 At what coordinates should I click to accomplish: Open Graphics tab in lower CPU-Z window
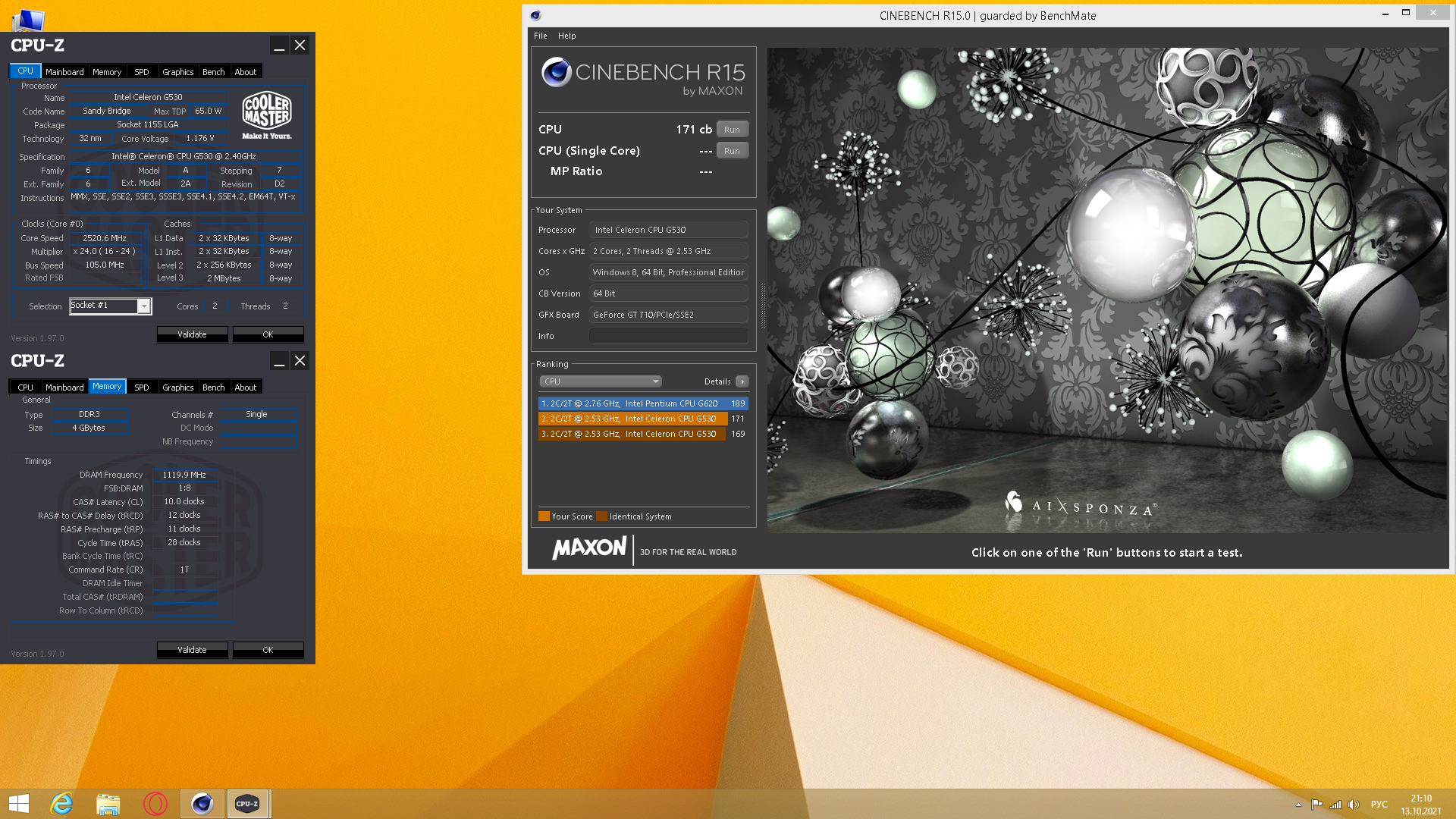click(178, 388)
